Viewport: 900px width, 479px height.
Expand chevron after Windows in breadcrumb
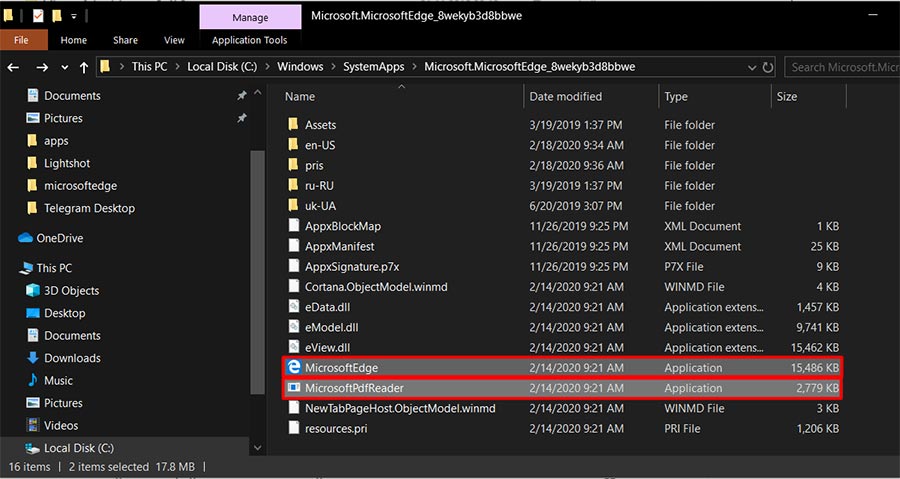333,67
